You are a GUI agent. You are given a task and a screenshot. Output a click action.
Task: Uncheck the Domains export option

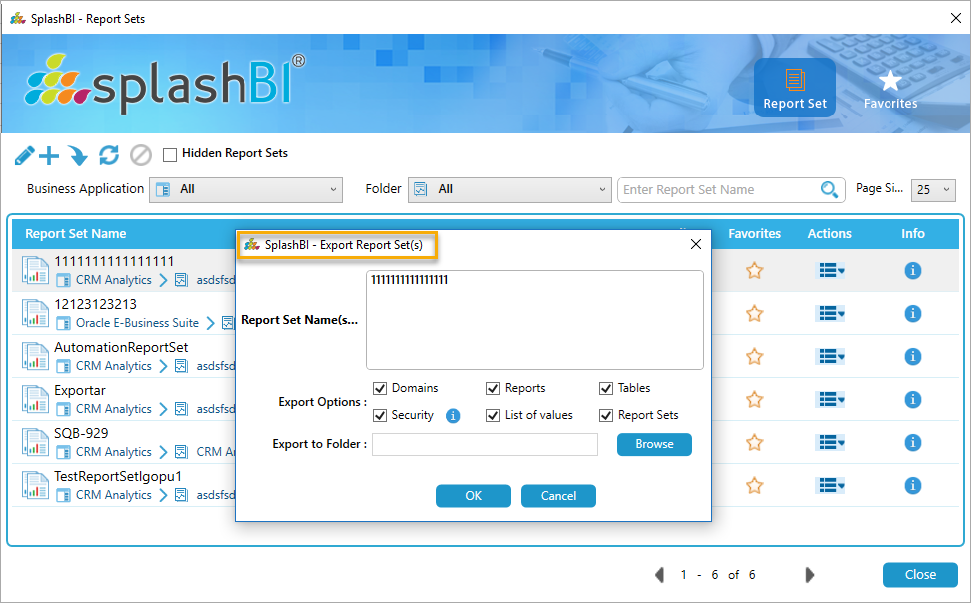tap(380, 388)
